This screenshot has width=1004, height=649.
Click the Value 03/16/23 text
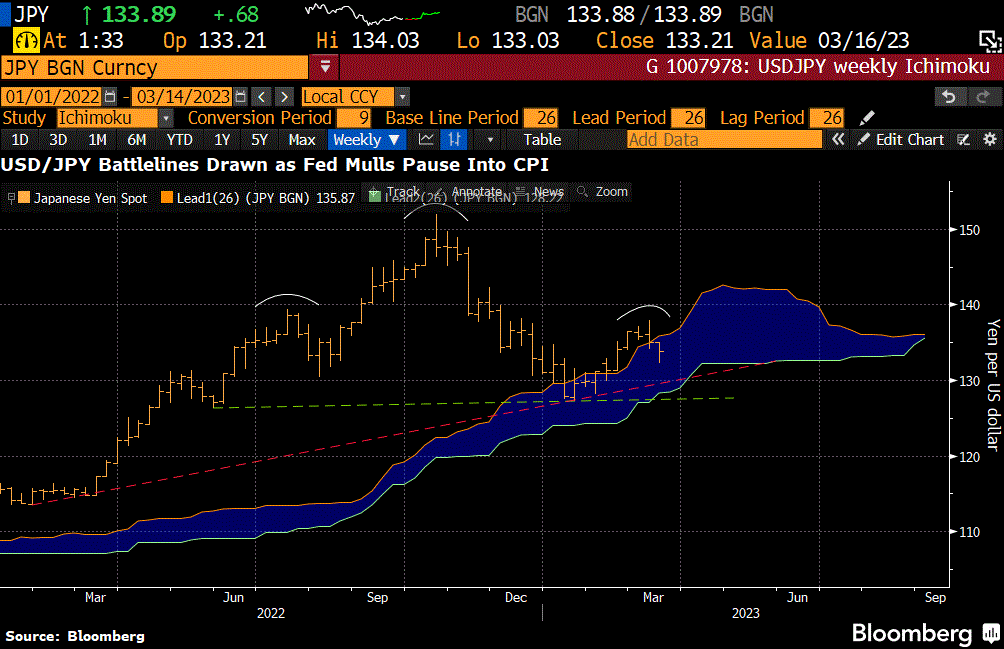(829, 41)
